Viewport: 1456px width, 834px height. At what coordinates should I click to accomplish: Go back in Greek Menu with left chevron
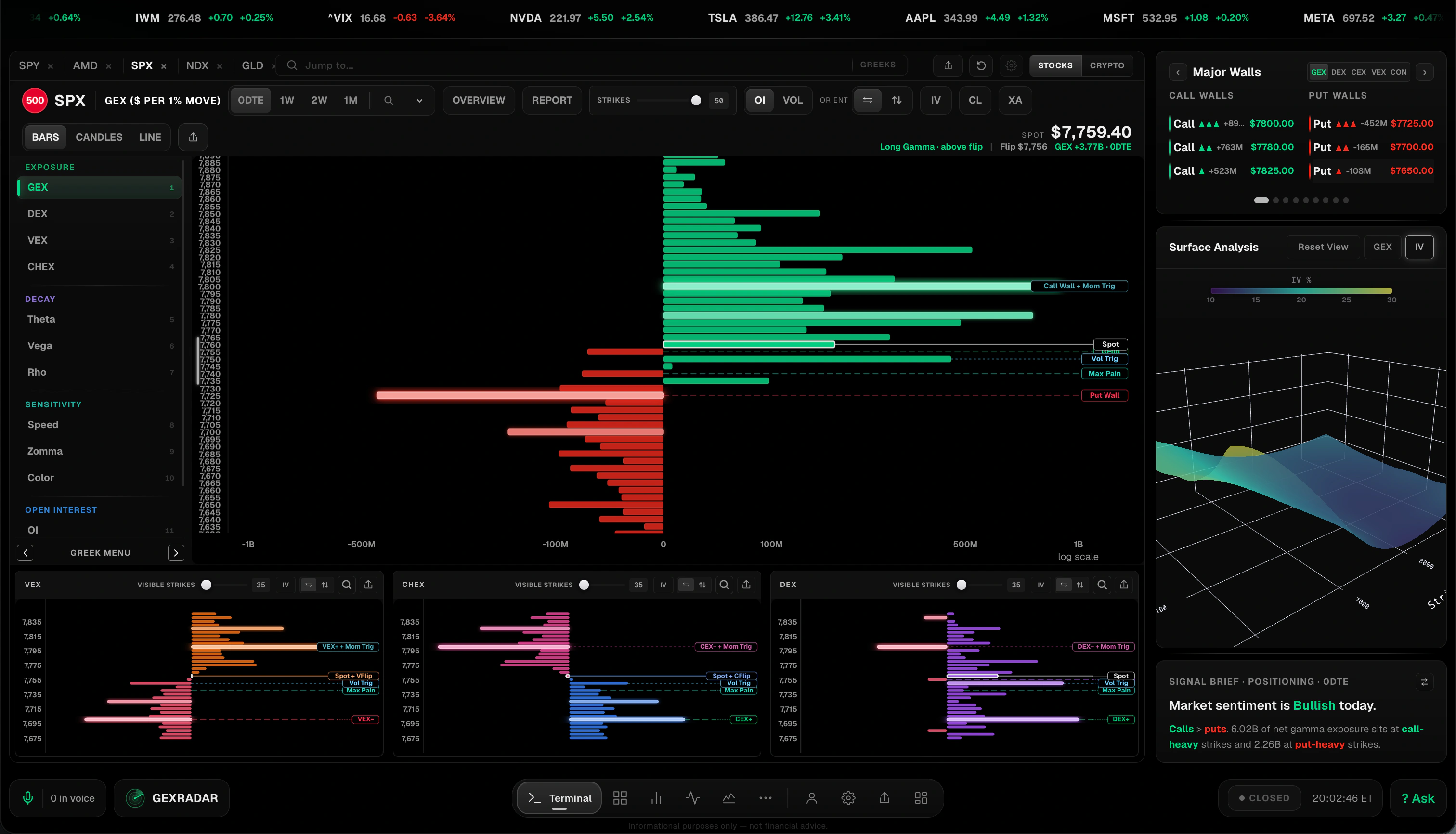25,553
